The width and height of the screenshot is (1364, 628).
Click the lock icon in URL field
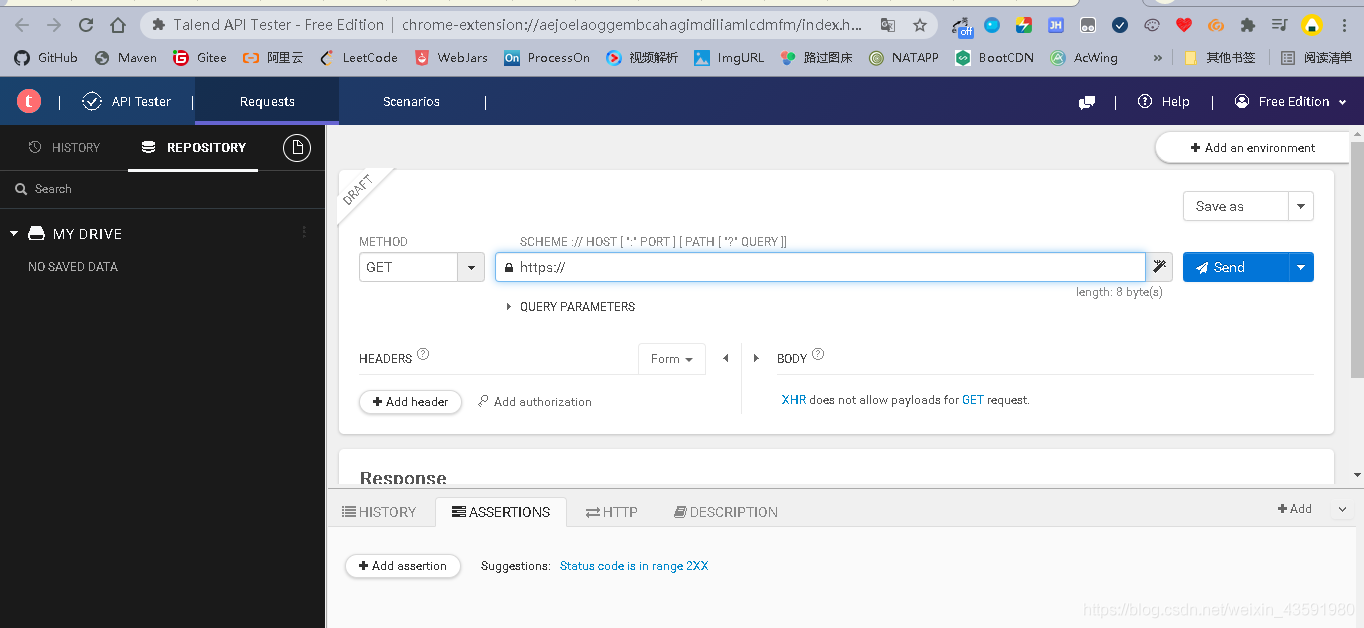509,268
